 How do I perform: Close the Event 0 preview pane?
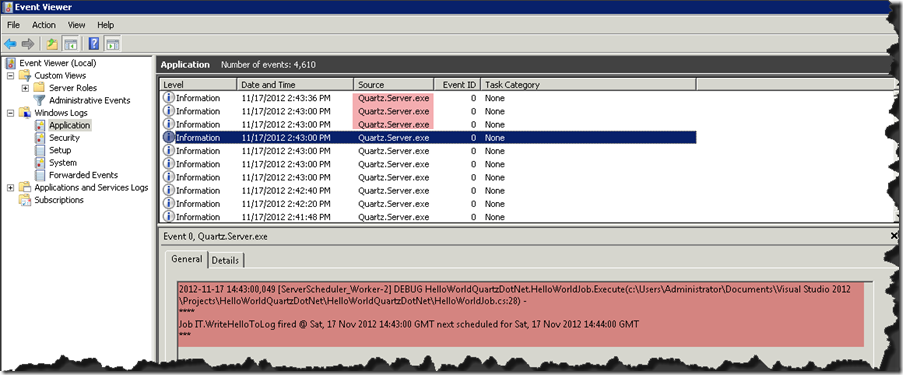tap(894, 236)
